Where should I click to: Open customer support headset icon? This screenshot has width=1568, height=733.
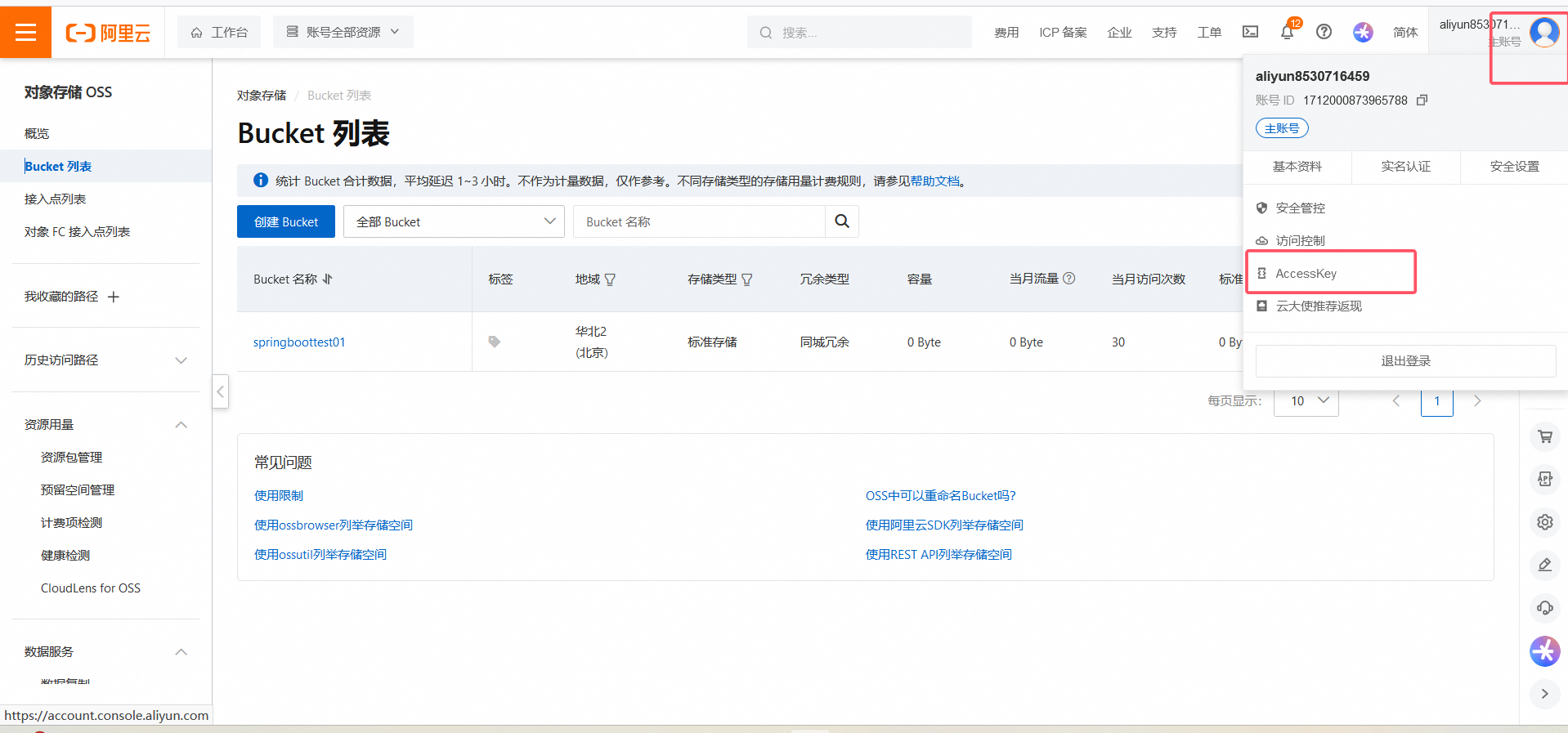click(1544, 607)
